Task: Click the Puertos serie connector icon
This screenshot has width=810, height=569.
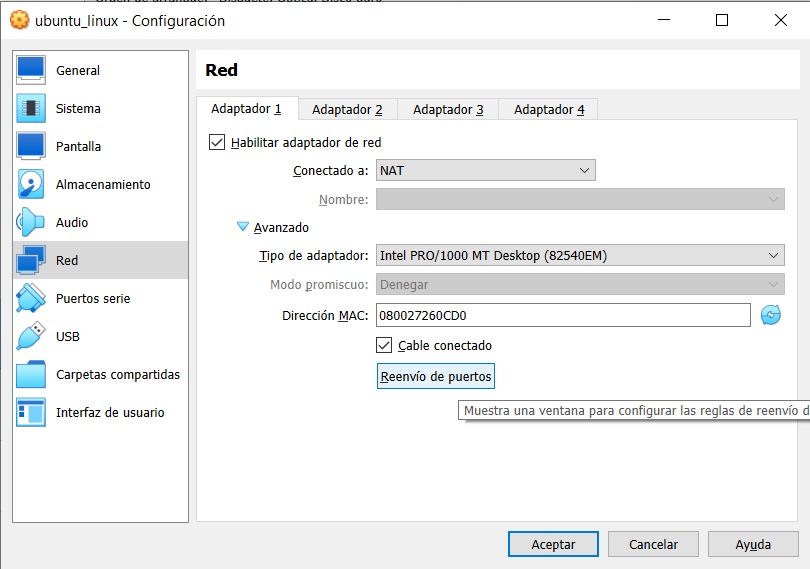Action: coord(31,298)
